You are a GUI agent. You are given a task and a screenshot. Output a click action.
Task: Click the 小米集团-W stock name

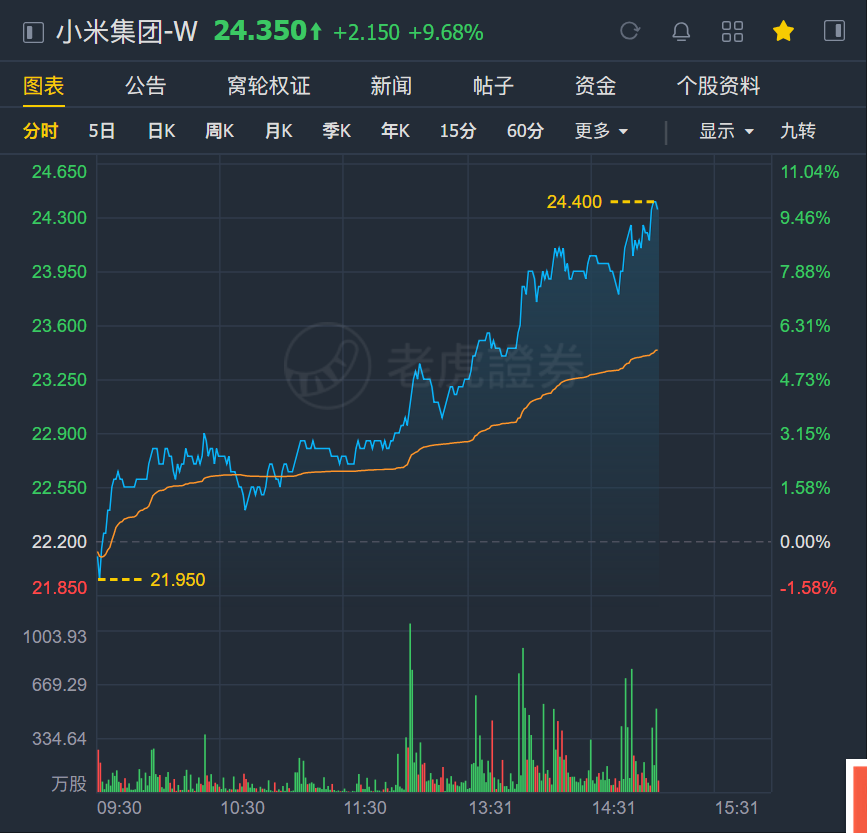pyautogui.click(x=127, y=32)
